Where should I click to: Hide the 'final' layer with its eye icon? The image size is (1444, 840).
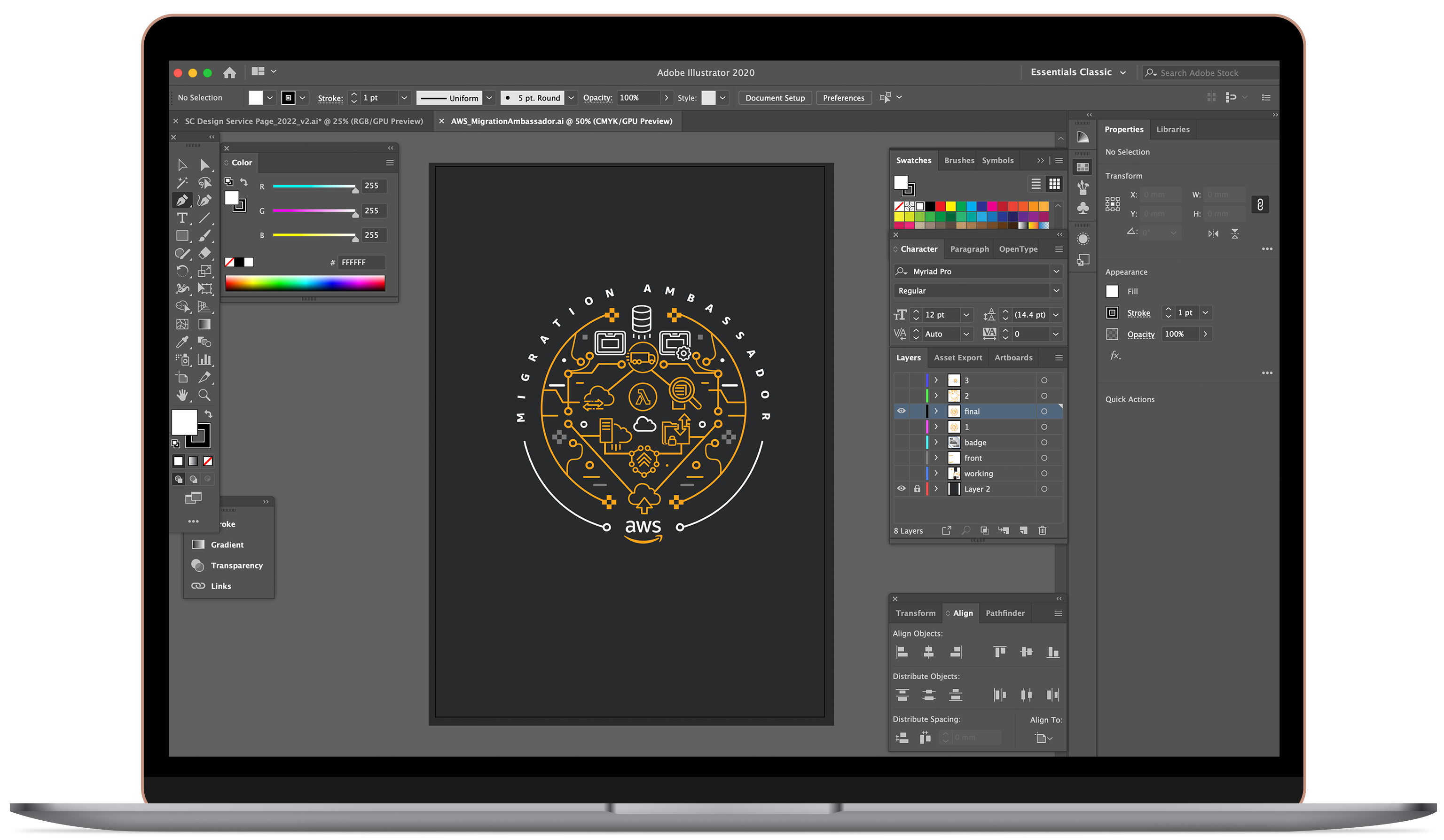click(902, 411)
